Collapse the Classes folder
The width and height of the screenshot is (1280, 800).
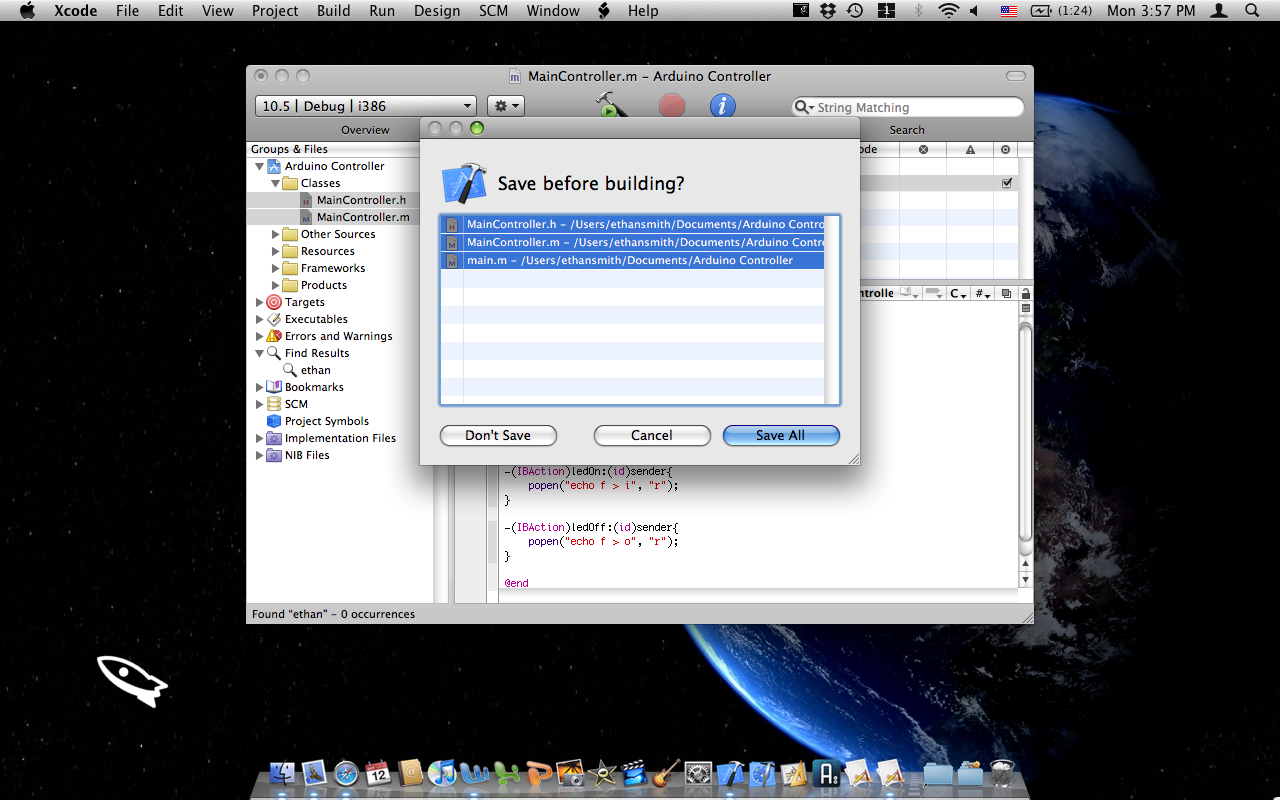(x=276, y=183)
